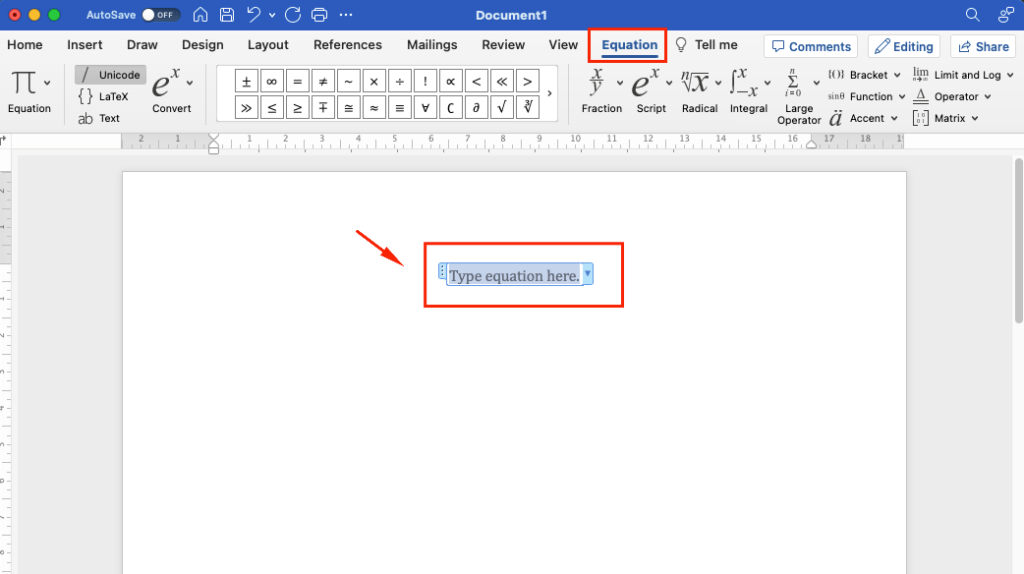Select the Radical structure icon

point(699,90)
